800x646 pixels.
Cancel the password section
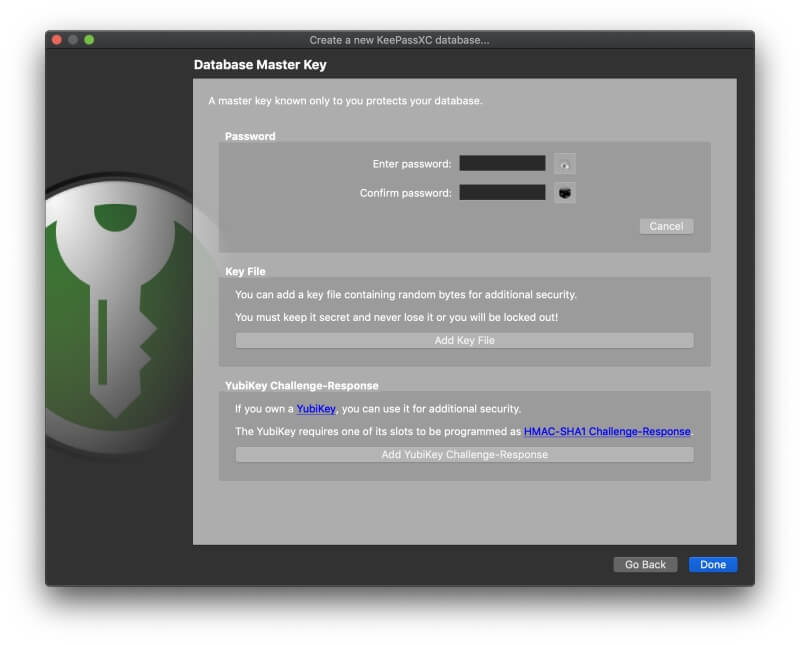pyautogui.click(x=666, y=226)
